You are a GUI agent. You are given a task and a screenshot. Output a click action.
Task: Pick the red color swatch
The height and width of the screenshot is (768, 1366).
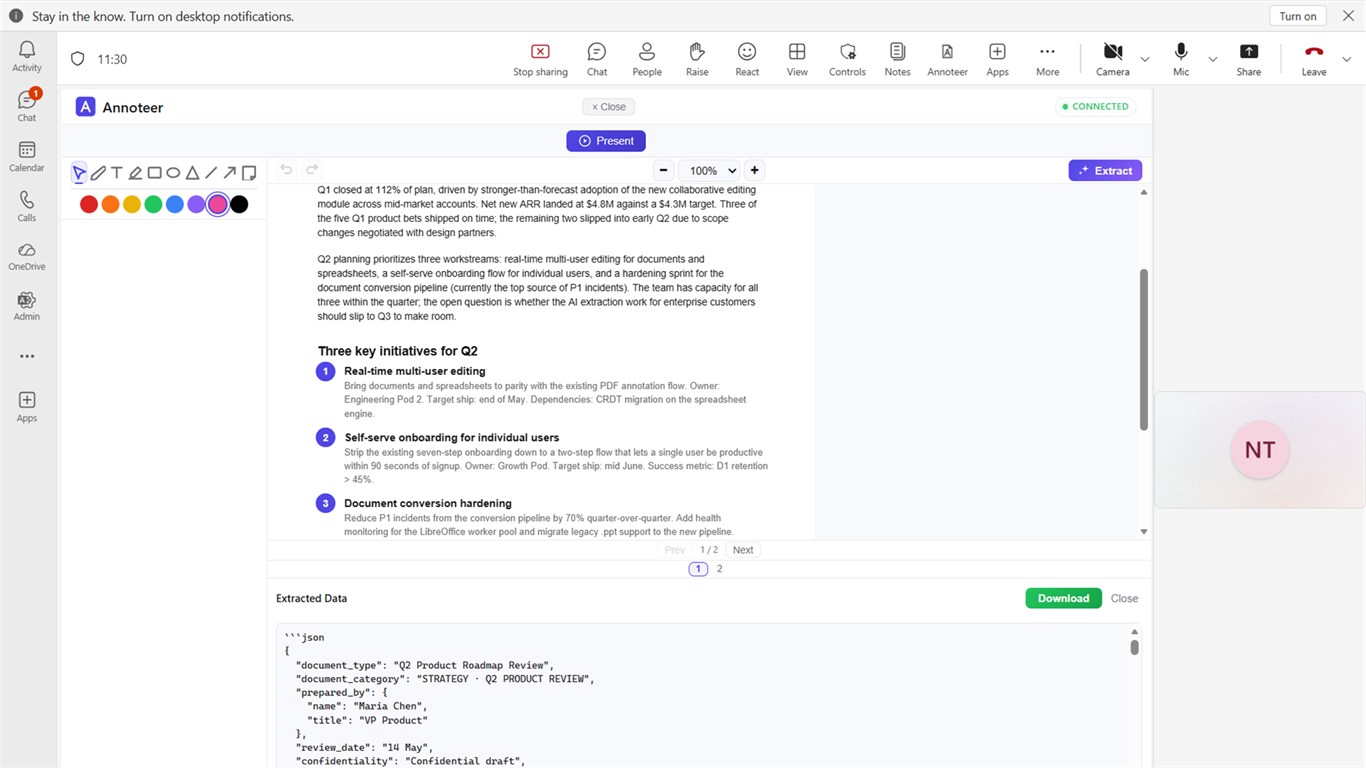point(89,204)
